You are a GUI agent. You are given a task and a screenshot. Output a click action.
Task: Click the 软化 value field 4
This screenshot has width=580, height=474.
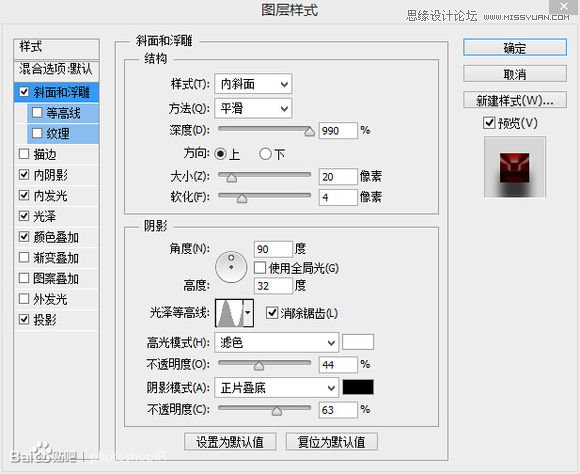(338, 197)
